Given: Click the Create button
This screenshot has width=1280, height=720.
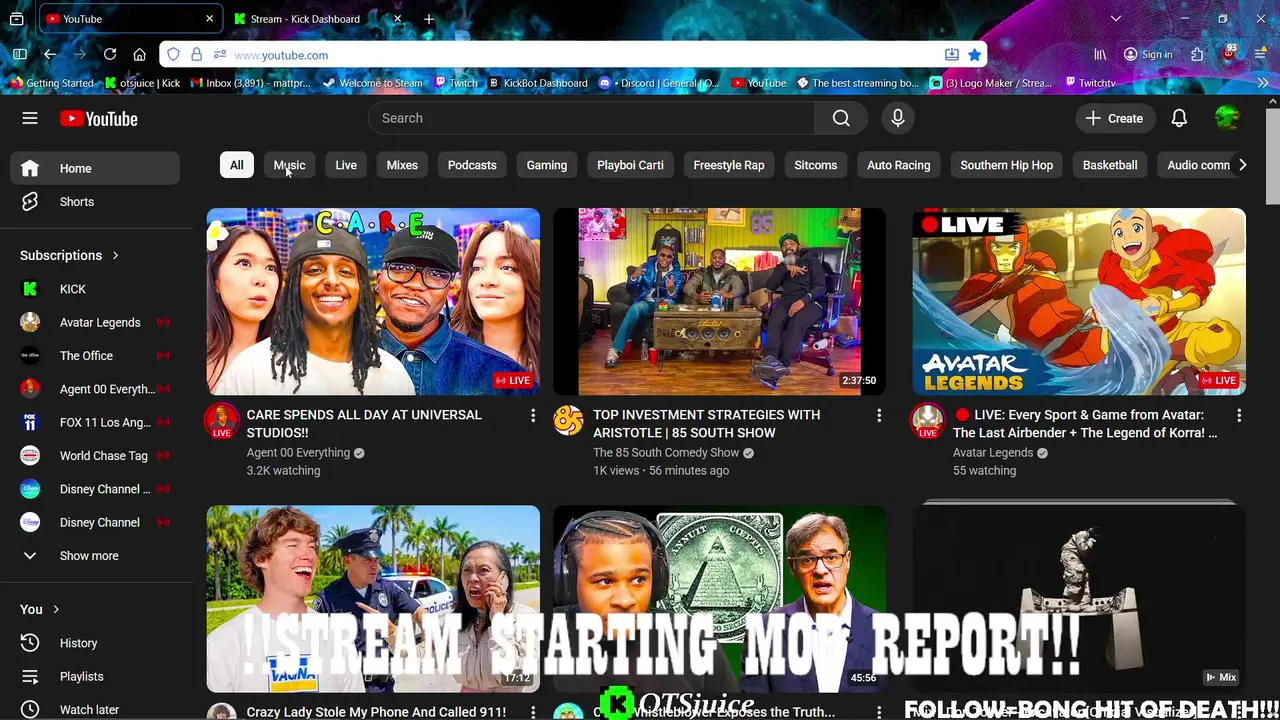Looking at the screenshot, I should pos(1116,118).
